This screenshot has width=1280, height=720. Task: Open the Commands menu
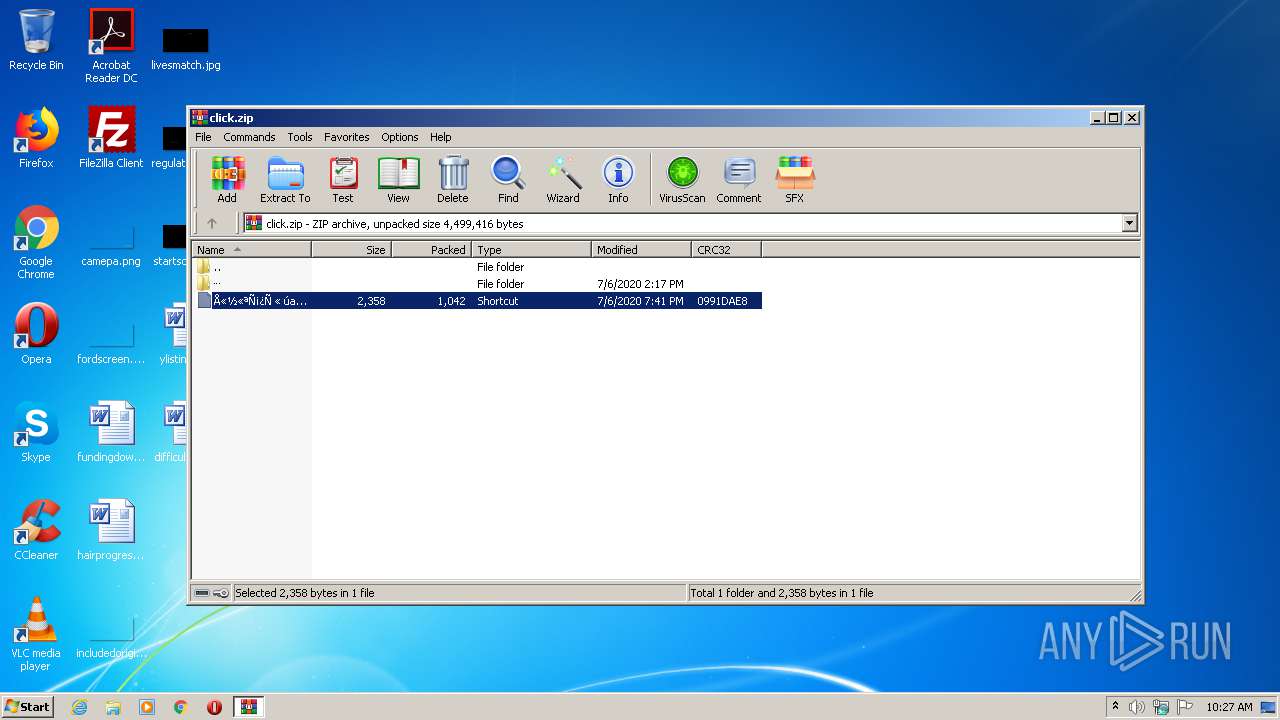click(x=249, y=137)
